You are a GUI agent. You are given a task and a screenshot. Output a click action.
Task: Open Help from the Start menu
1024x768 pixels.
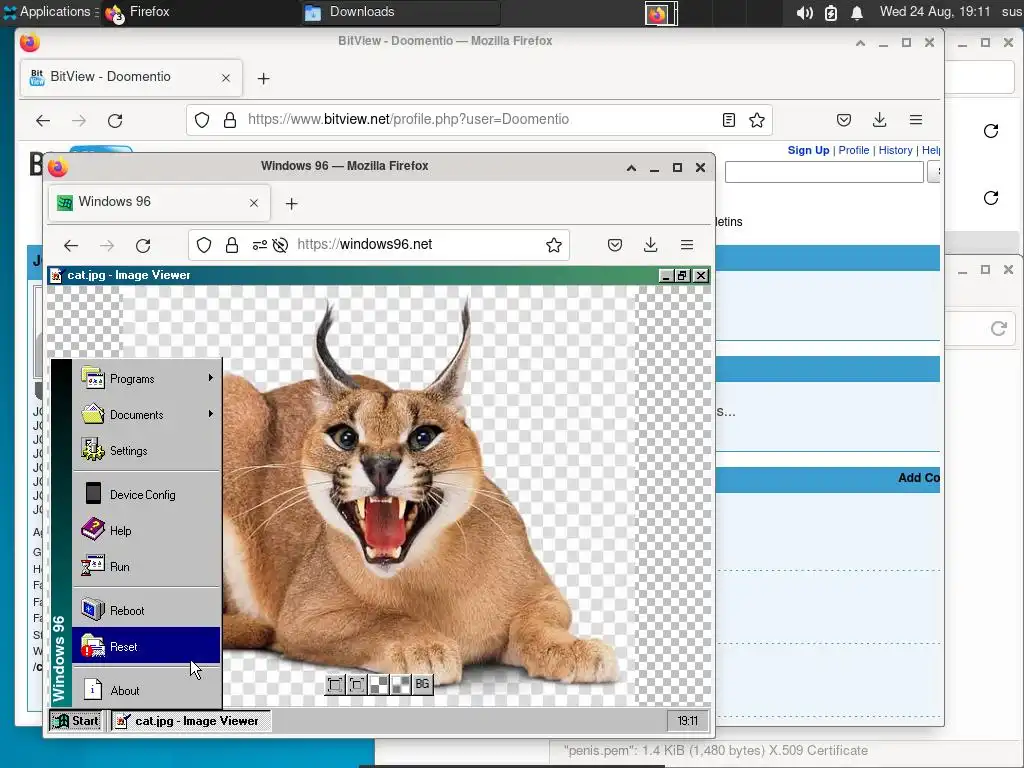click(146, 530)
